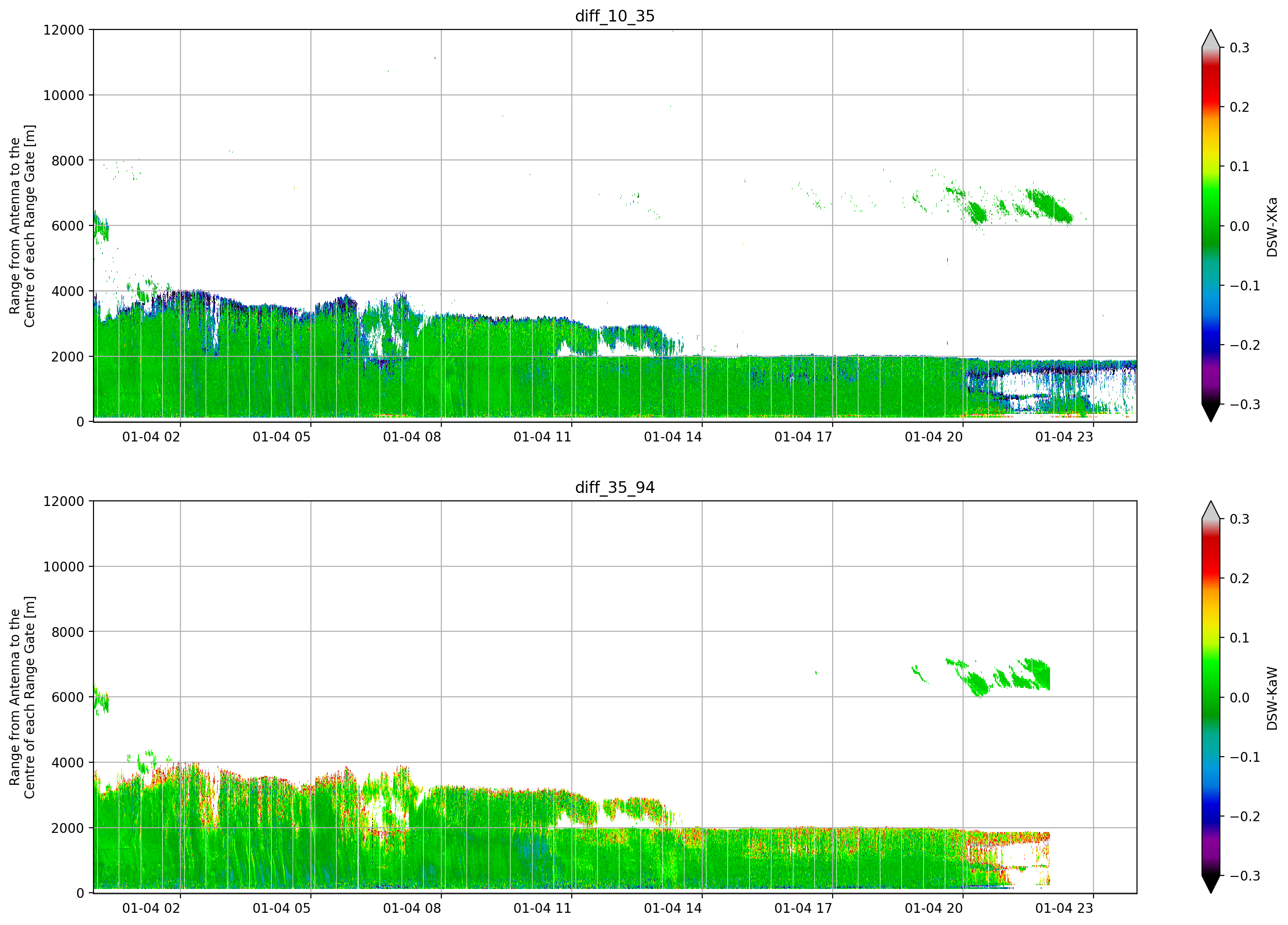Click the 01-04 02 tick label on the top plot
The image size is (1288, 925).
[x=151, y=437]
